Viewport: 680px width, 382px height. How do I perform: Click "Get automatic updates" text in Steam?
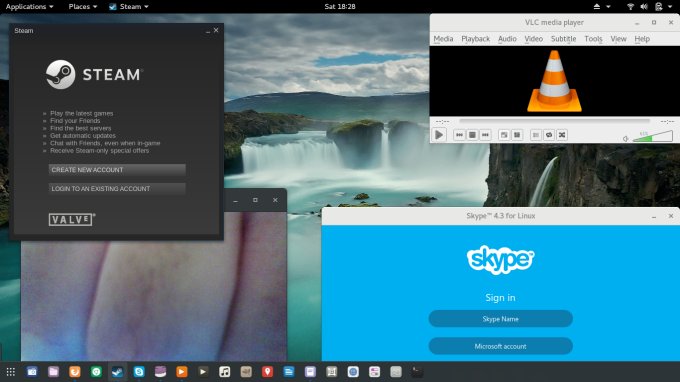(x=83, y=136)
